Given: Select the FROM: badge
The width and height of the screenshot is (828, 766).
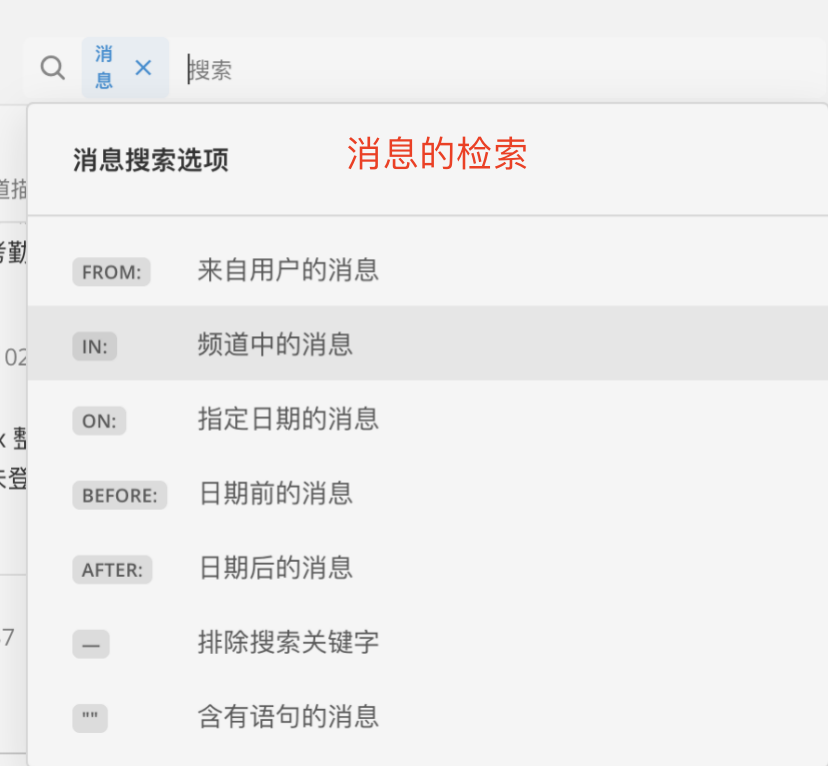Looking at the screenshot, I should (x=111, y=272).
